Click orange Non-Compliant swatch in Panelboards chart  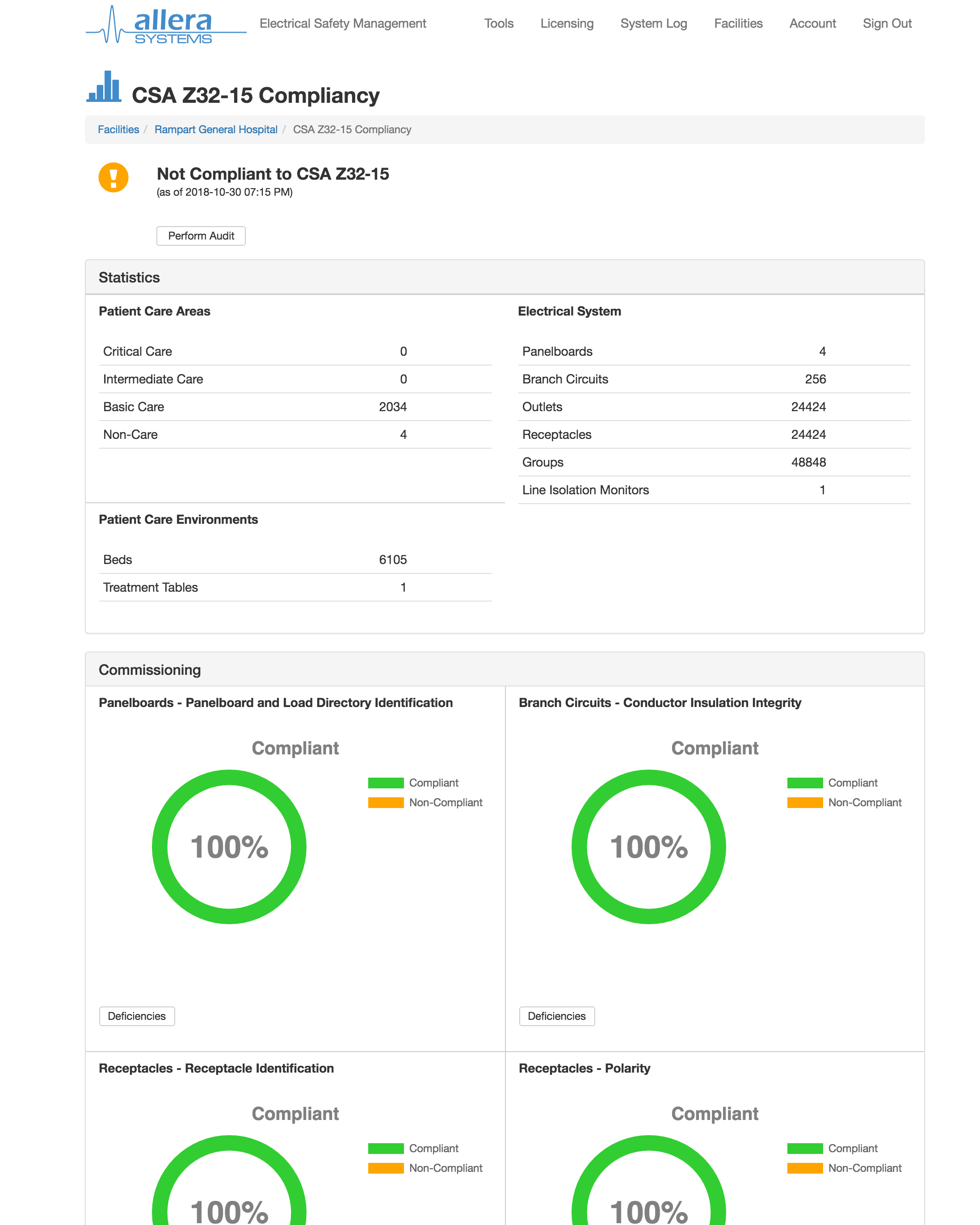point(386,802)
